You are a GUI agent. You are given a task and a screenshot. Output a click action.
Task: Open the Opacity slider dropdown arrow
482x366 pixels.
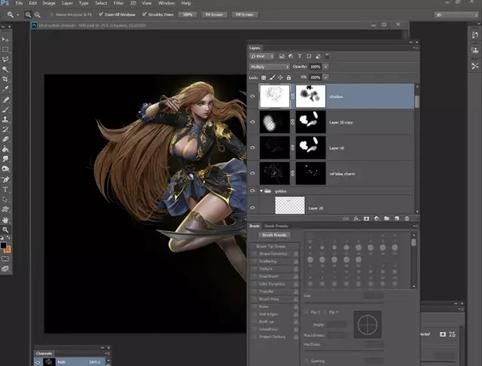[x=326, y=67]
